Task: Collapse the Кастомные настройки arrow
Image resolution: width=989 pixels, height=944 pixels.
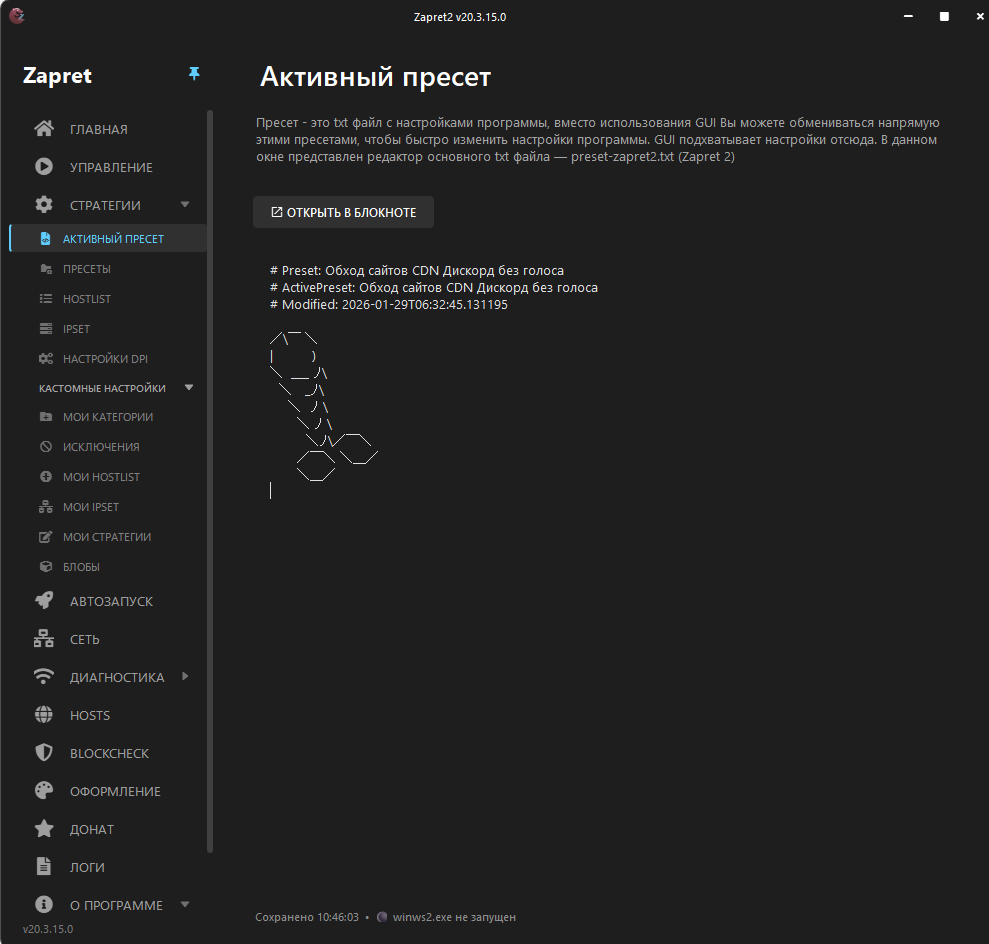Action: (x=189, y=387)
